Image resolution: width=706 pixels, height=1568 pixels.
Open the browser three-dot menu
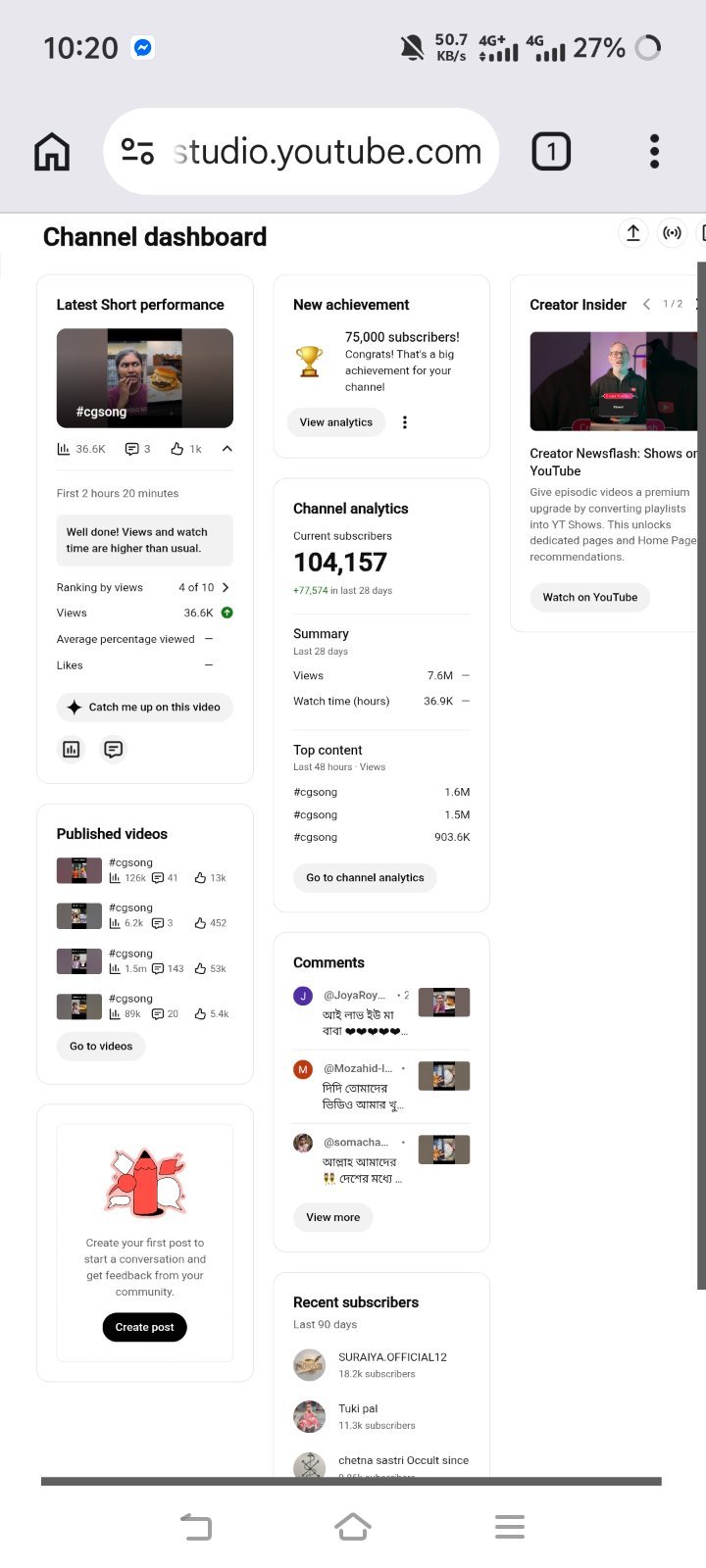point(655,152)
